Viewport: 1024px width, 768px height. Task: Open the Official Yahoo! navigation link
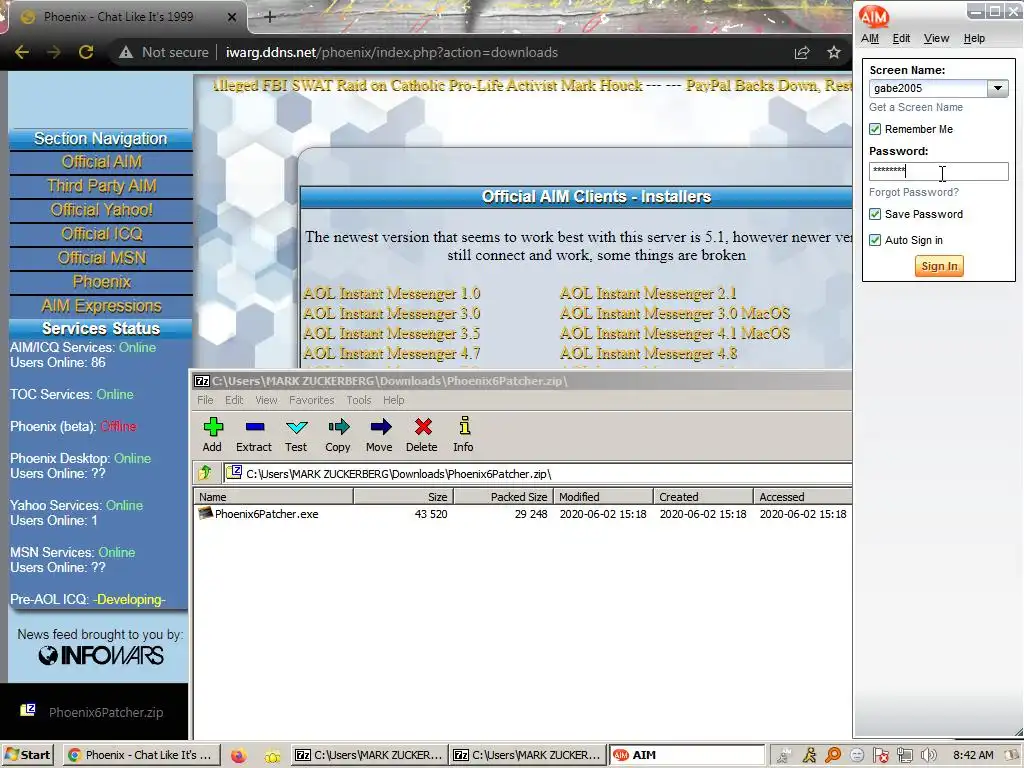coord(101,210)
